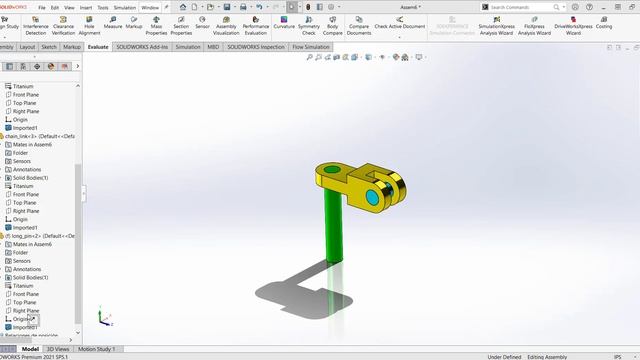
Task: Open the MBD ribbon tab
Action: [x=213, y=47]
